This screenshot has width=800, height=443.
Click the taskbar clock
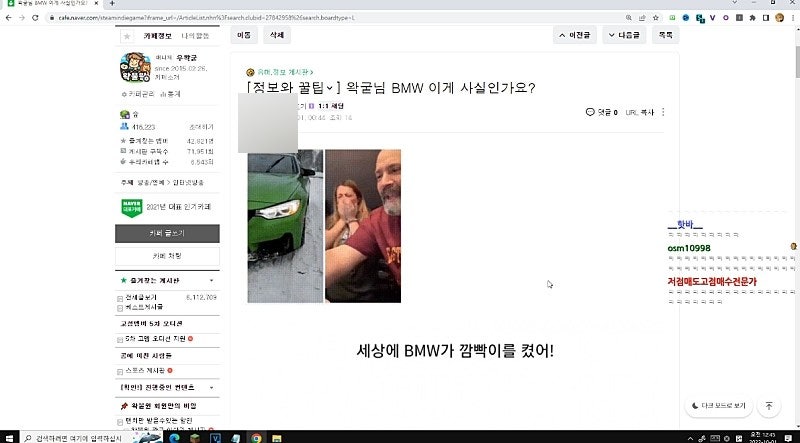point(761,438)
